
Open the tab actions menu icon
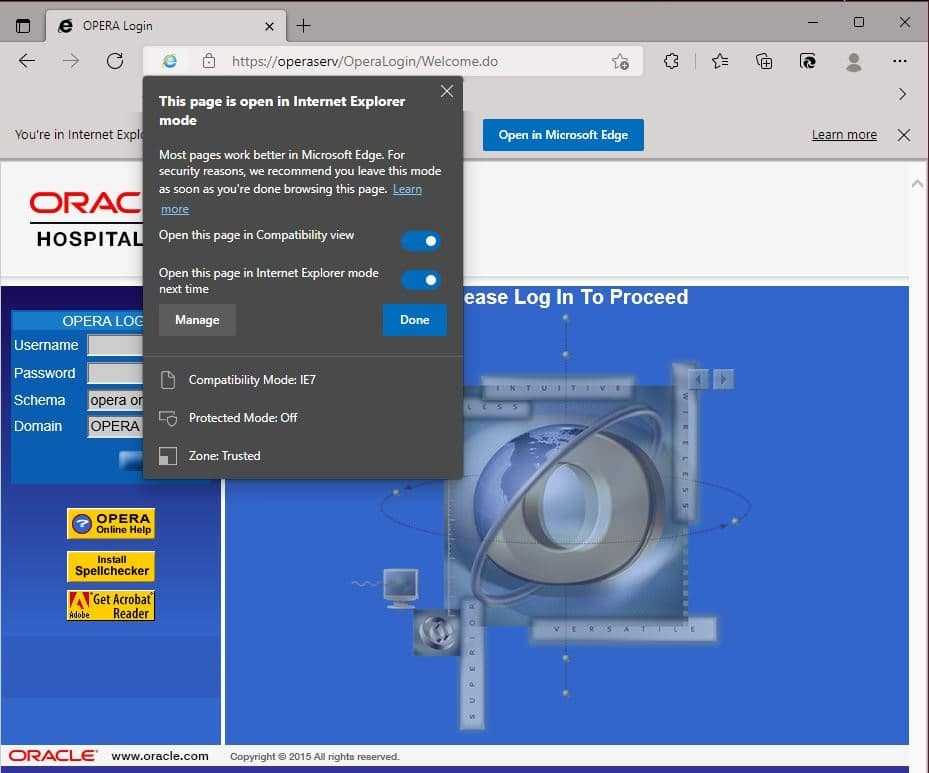pos(23,26)
